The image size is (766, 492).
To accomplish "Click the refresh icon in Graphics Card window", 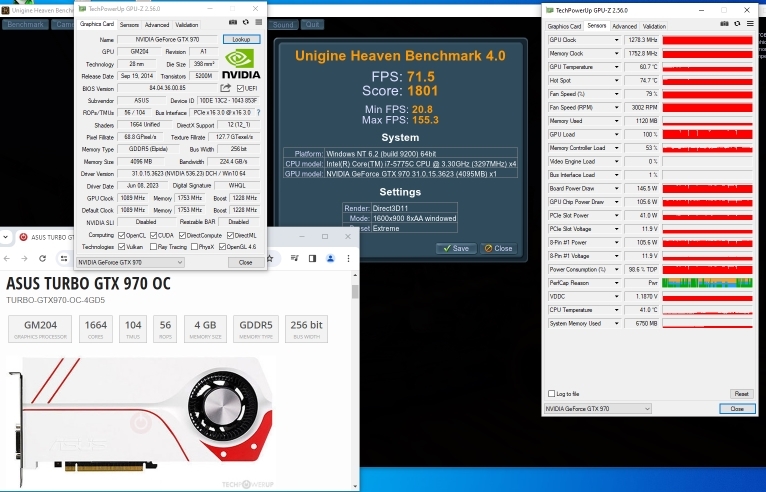I will [x=246, y=22].
